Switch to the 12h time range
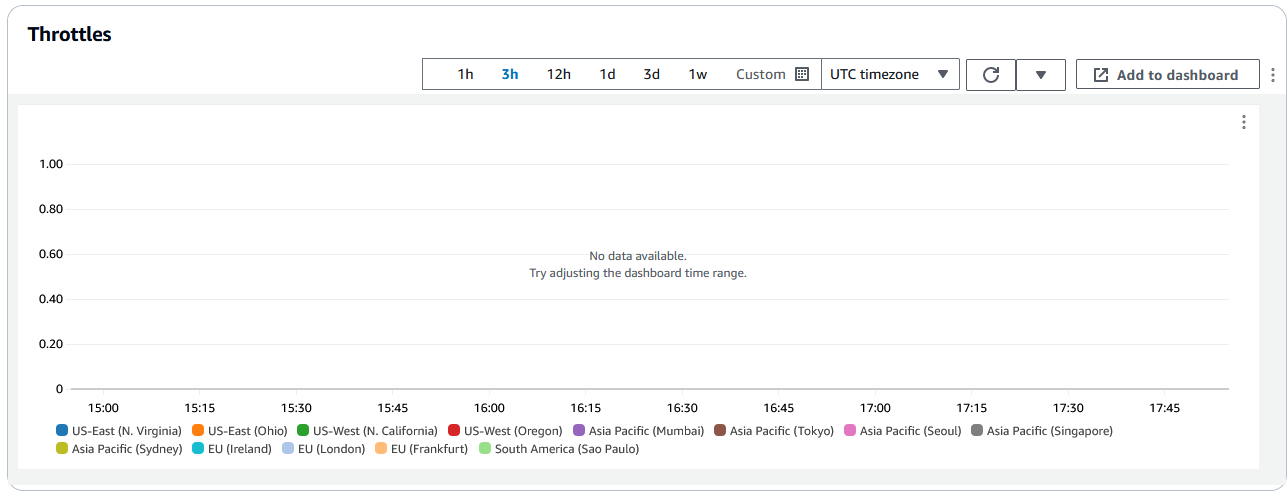Viewport: 1287px width, 498px height. [558, 74]
